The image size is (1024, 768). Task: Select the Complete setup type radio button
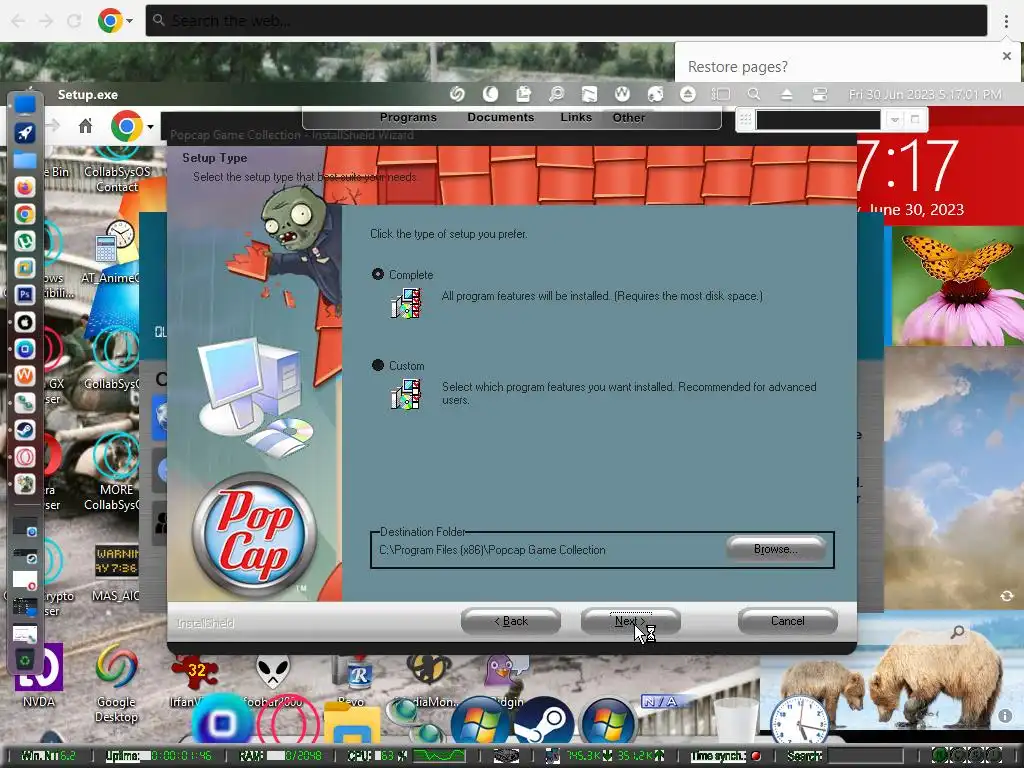tap(377, 274)
